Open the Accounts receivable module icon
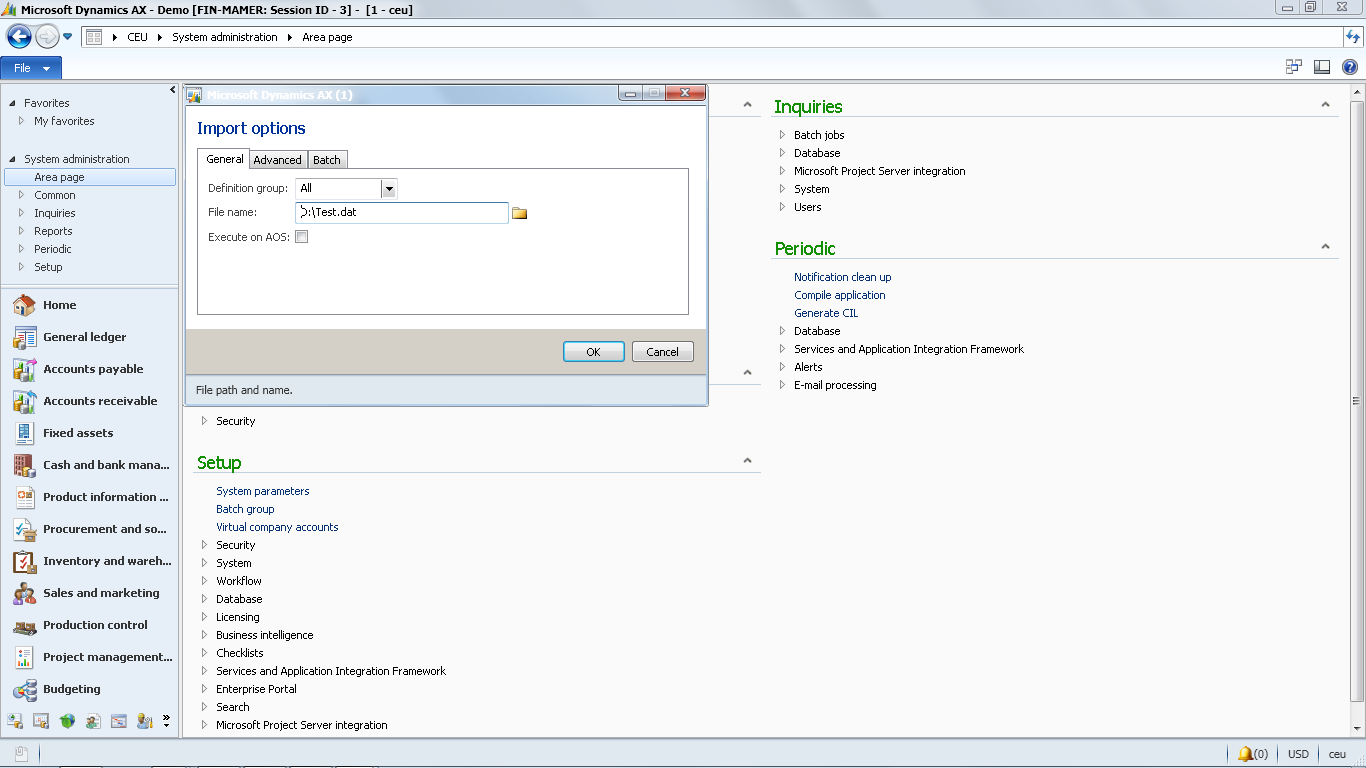1366x768 pixels. click(x=24, y=401)
